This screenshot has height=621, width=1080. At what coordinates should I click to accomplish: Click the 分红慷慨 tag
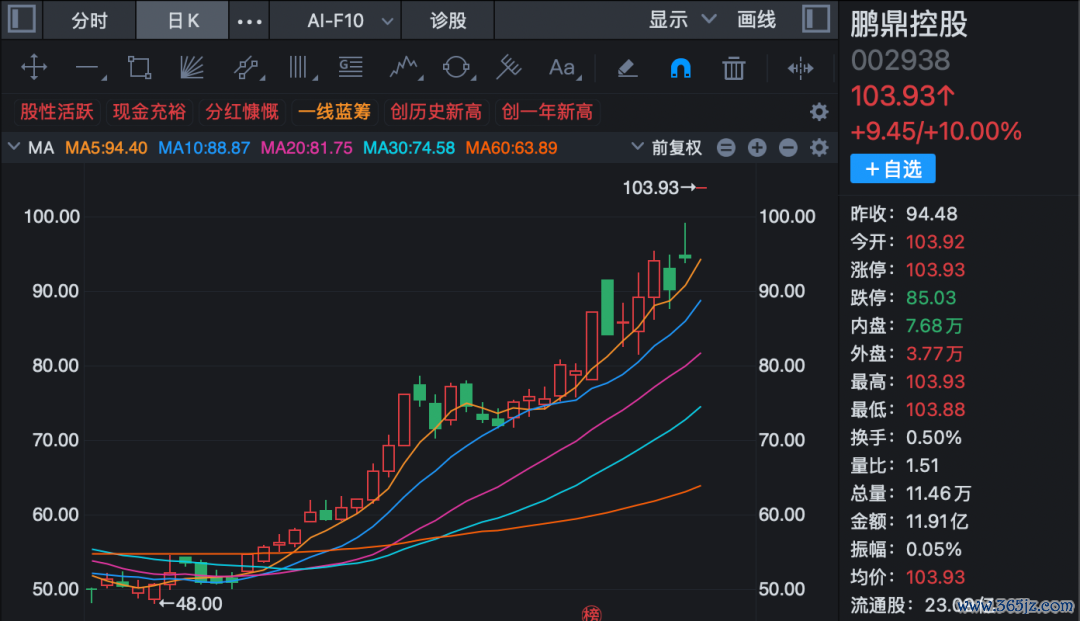pyautogui.click(x=242, y=112)
